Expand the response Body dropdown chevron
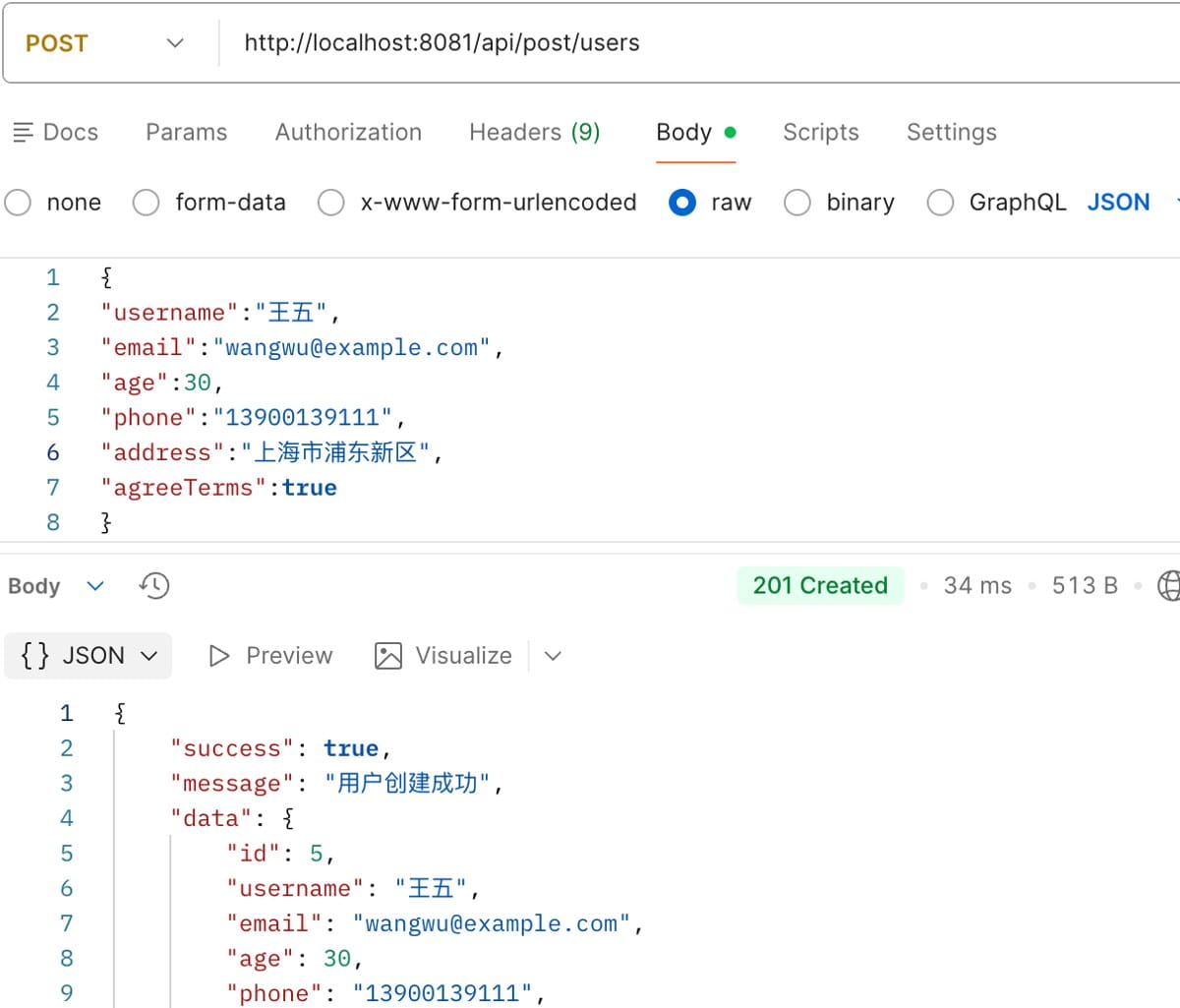This screenshot has height=1008, width=1180. point(95,586)
